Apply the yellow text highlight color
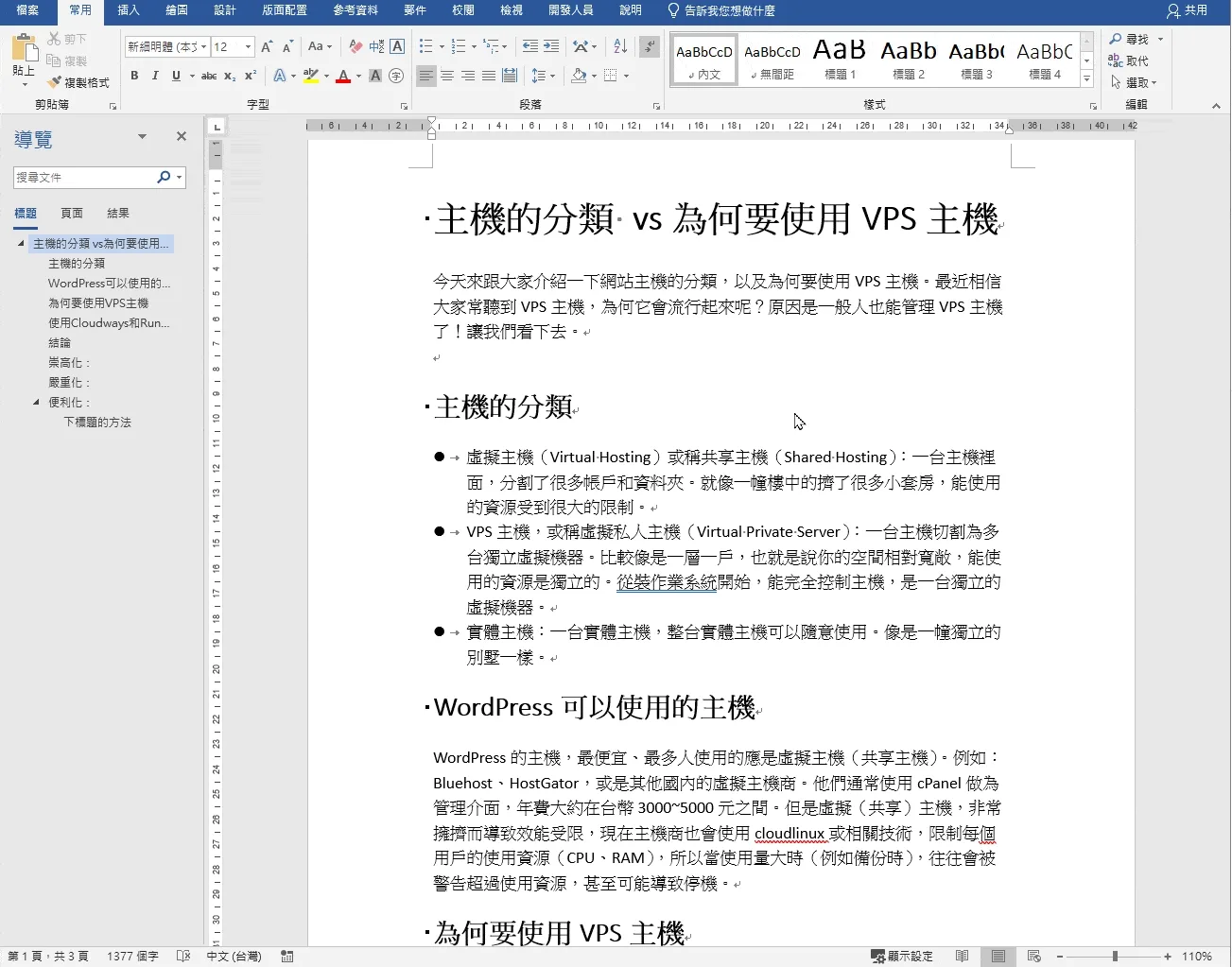This screenshot has width=1232, height=967. point(310,76)
